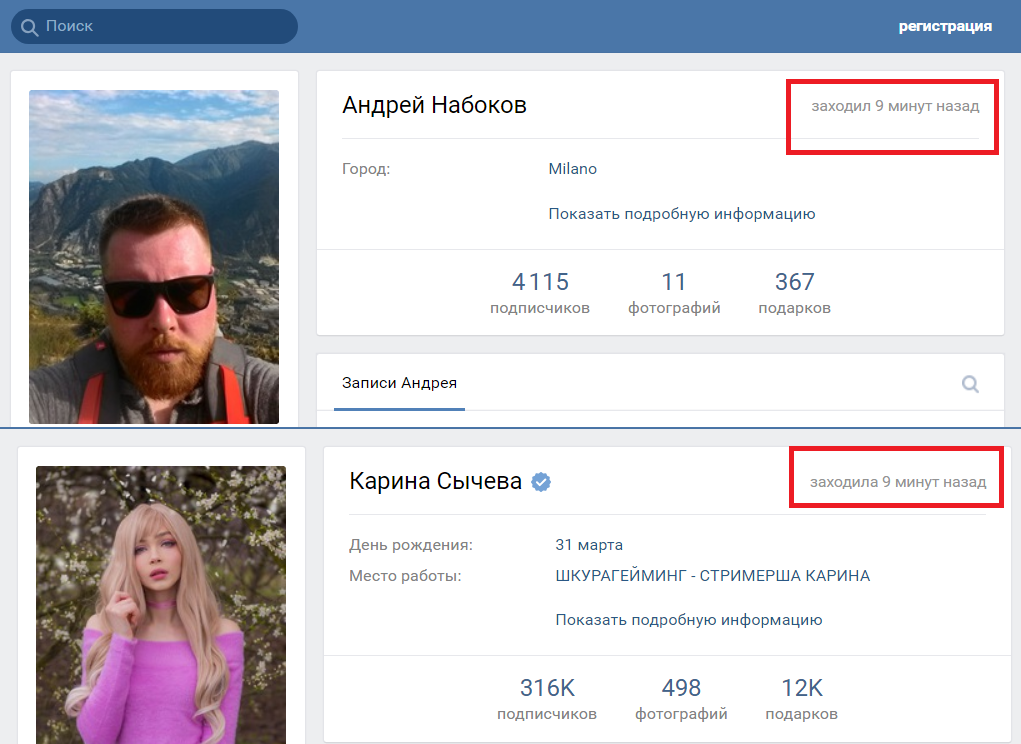
Task: Open Карина's 316K подписчиков counter
Action: 547,699
